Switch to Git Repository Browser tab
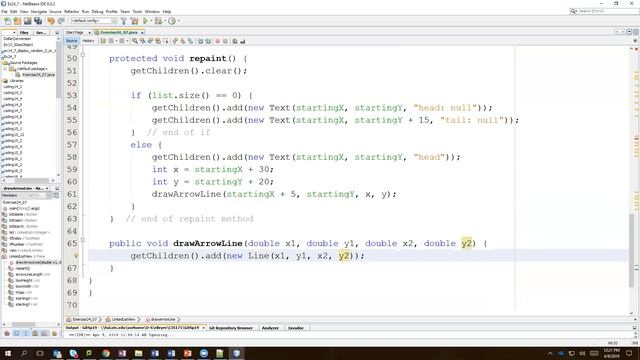Image resolution: width=640 pixels, height=360 pixels. (x=231, y=328)
